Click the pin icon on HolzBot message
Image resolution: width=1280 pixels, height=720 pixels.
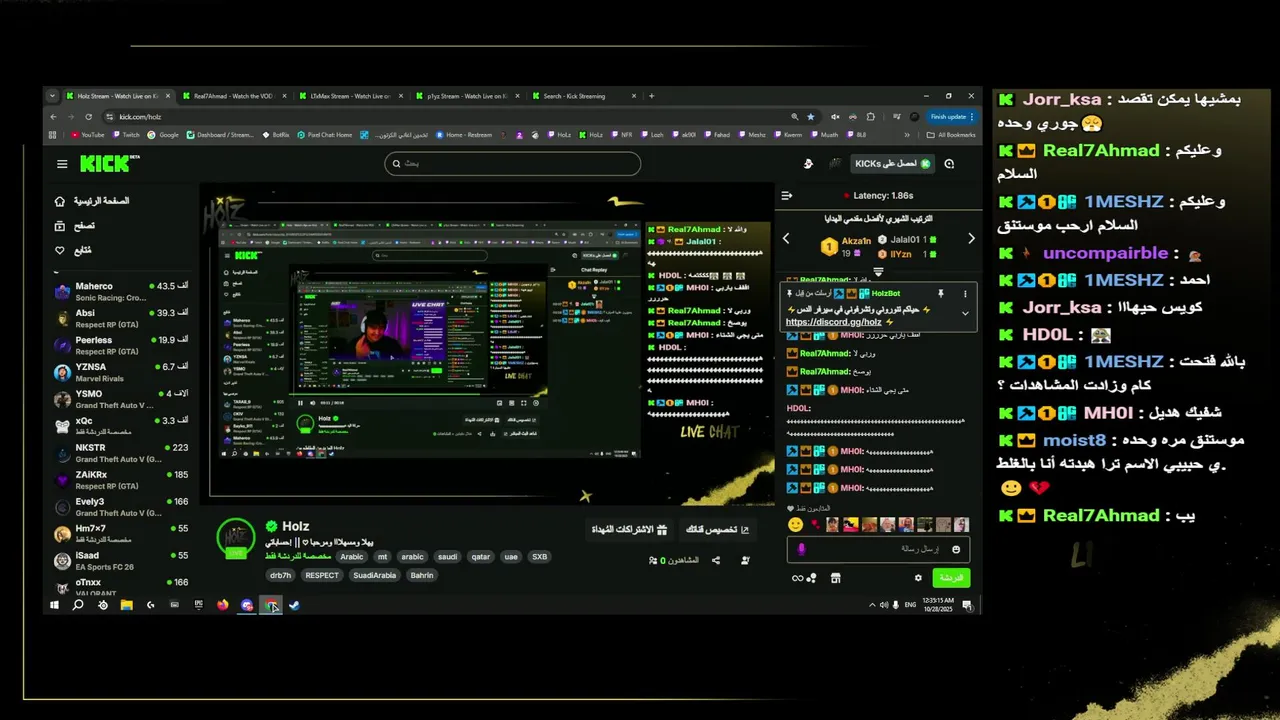pos(940,294)
